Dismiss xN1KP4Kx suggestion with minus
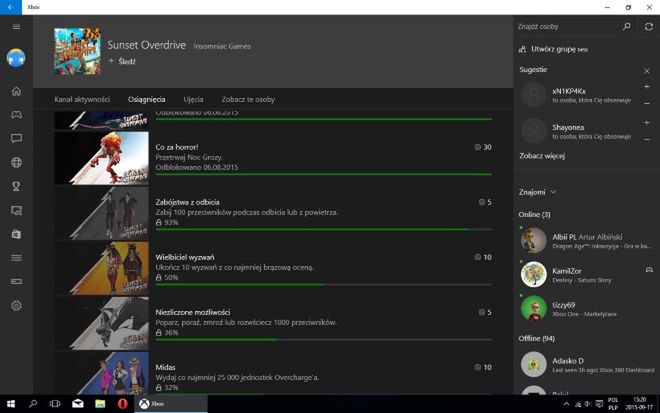This screenshot has height=413, width=660. (x=647, y=103)
